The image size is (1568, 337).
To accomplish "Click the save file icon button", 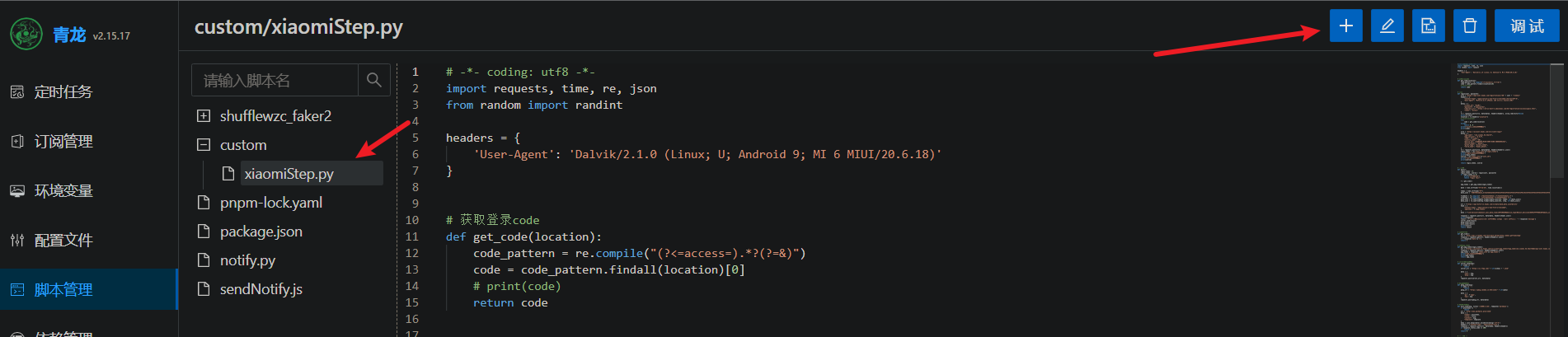I will point(1428,26).
